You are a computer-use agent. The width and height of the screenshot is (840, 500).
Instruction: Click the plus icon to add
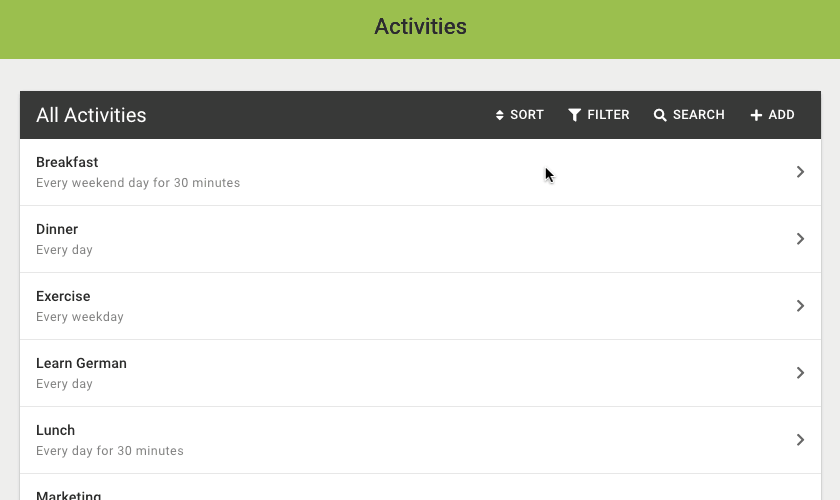pos(756,115)
